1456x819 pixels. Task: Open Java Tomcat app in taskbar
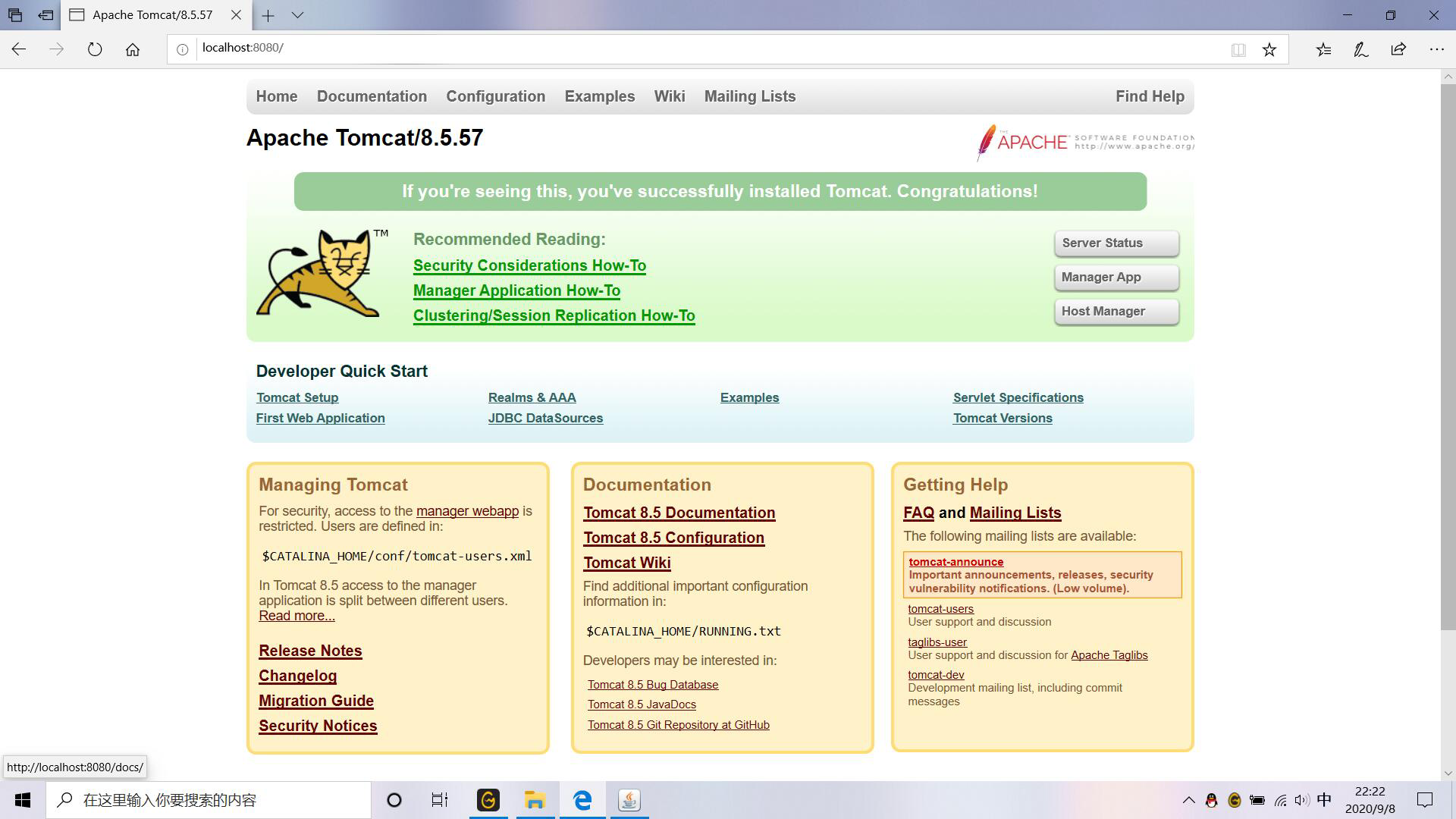629,800
